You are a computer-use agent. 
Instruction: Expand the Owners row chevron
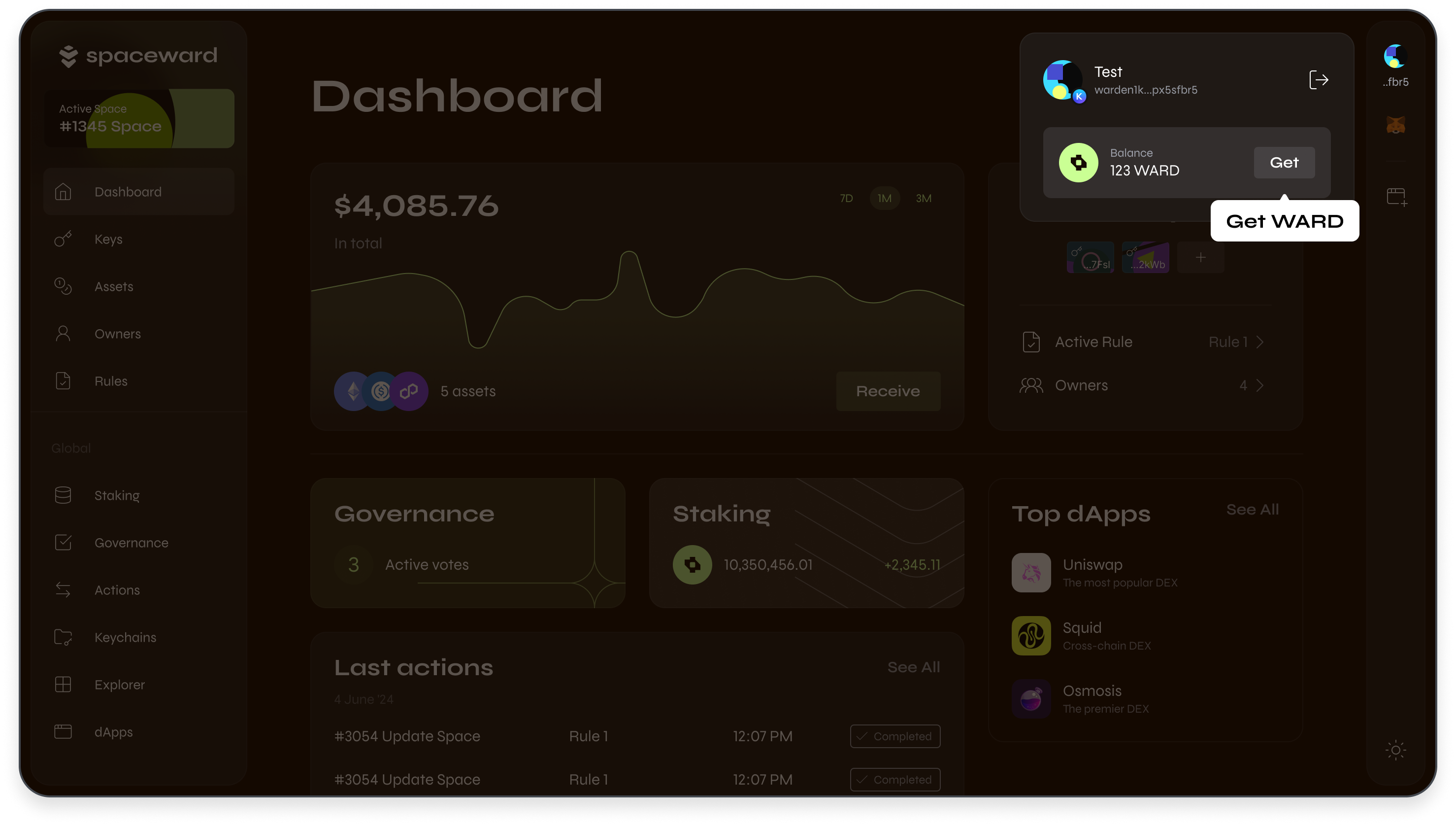1260,386
